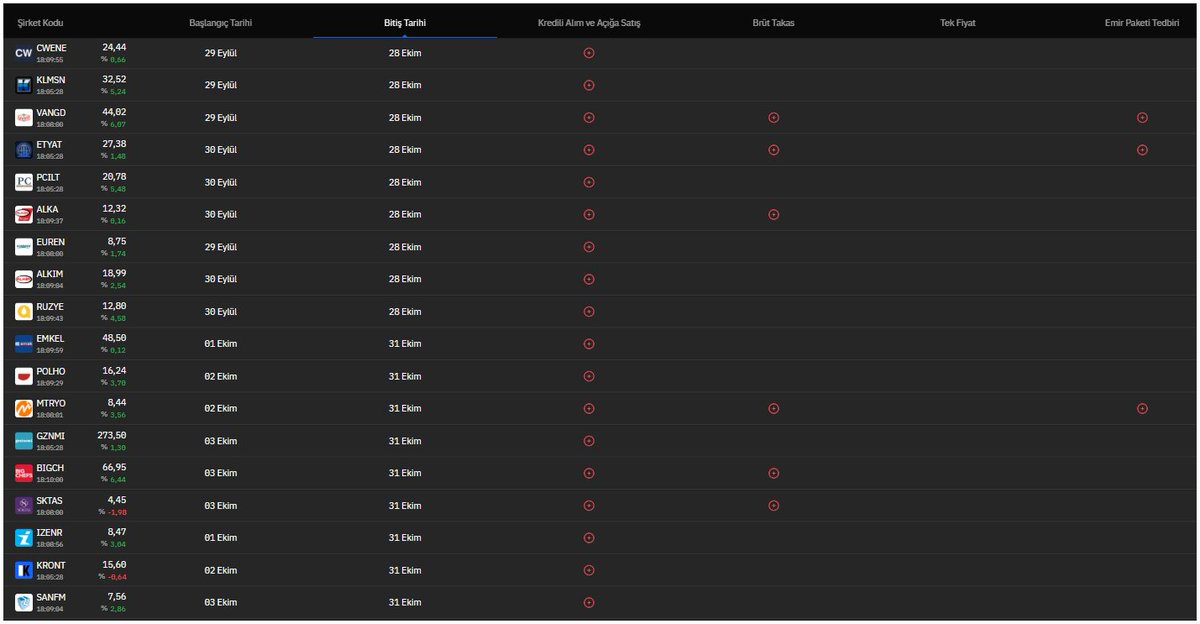Click the KLMSN company logo icon
Viewport: 1200px width, 624px height.
coord(24,86)
